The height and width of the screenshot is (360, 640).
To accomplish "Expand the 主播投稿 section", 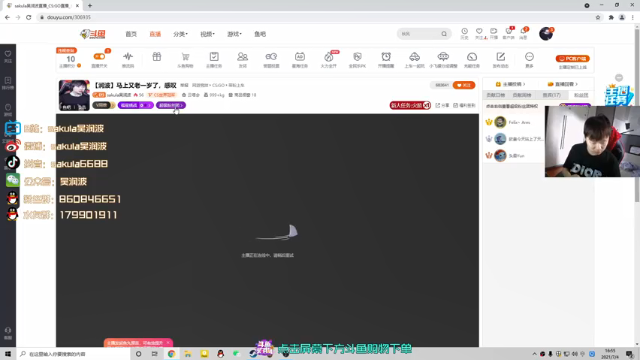I will click(510, 84).
